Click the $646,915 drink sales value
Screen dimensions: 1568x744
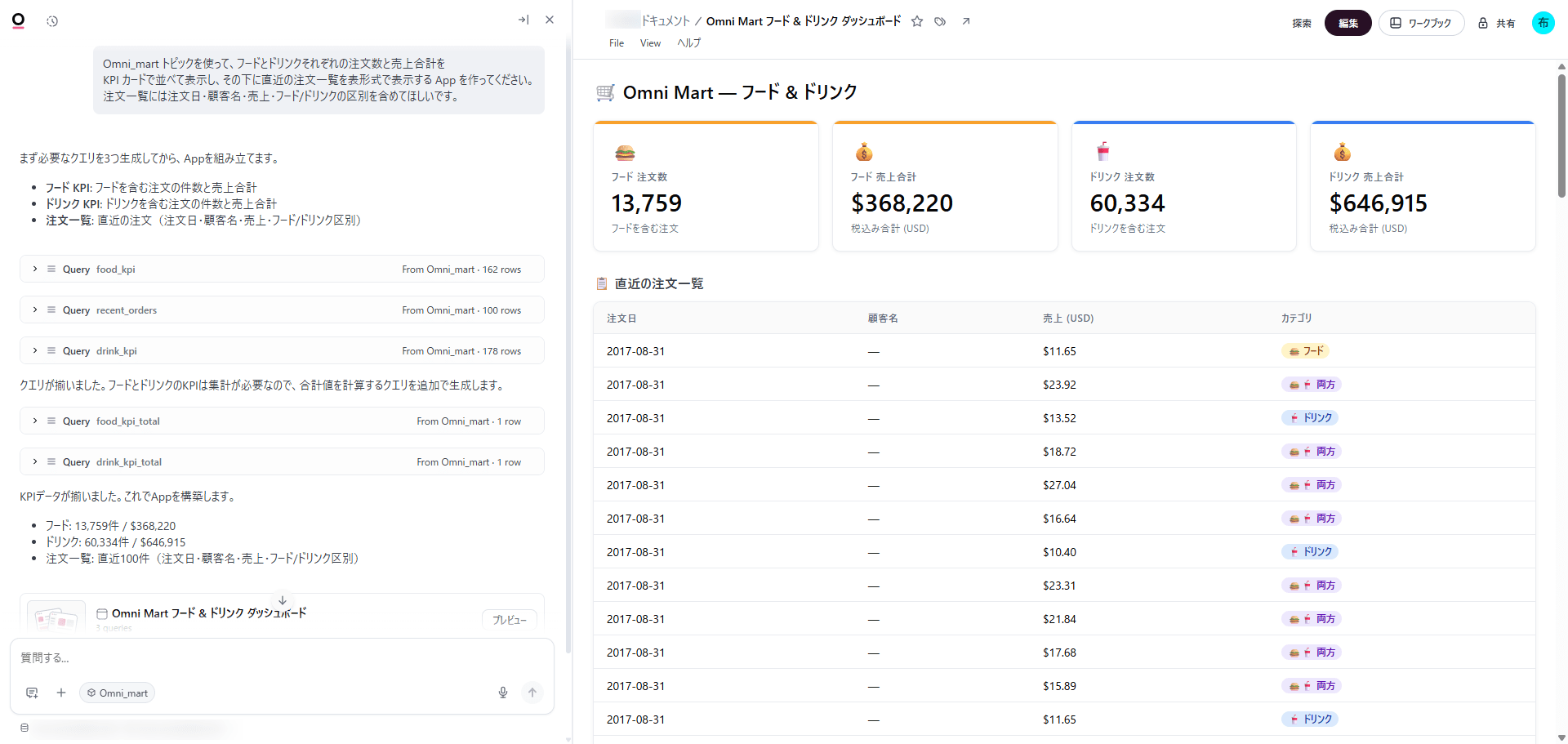click(1378, 203)
